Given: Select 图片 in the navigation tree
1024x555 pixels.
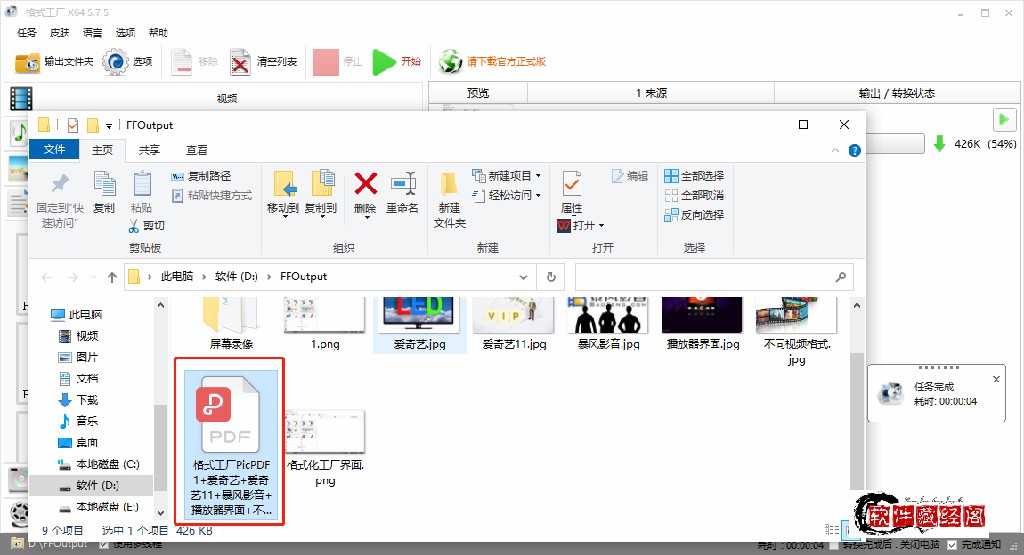Looking at the screenshot, I should (x=79, y=357).
